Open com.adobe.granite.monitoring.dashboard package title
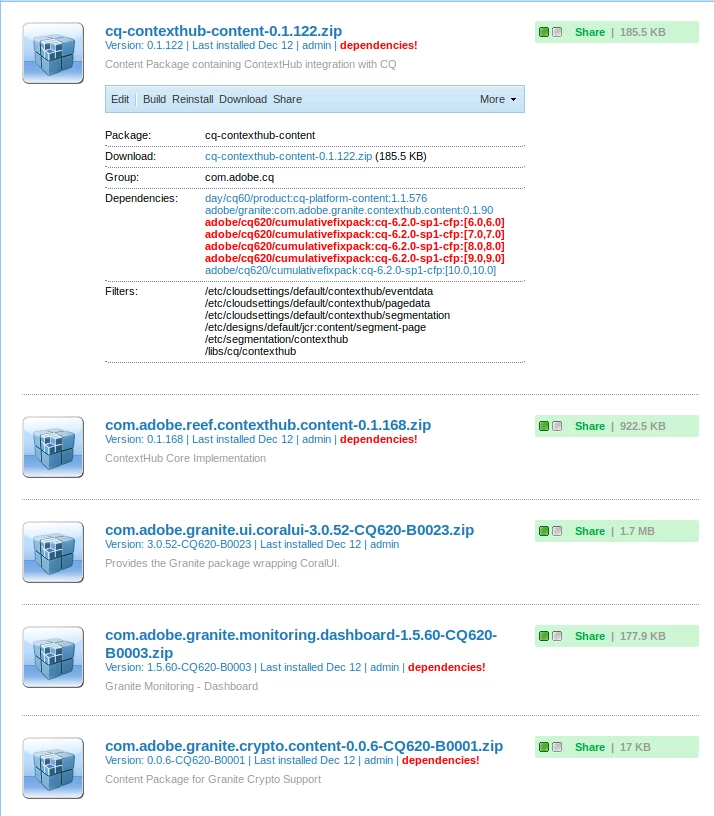Screen dimensions: 714x816 (x=301, y=644)
